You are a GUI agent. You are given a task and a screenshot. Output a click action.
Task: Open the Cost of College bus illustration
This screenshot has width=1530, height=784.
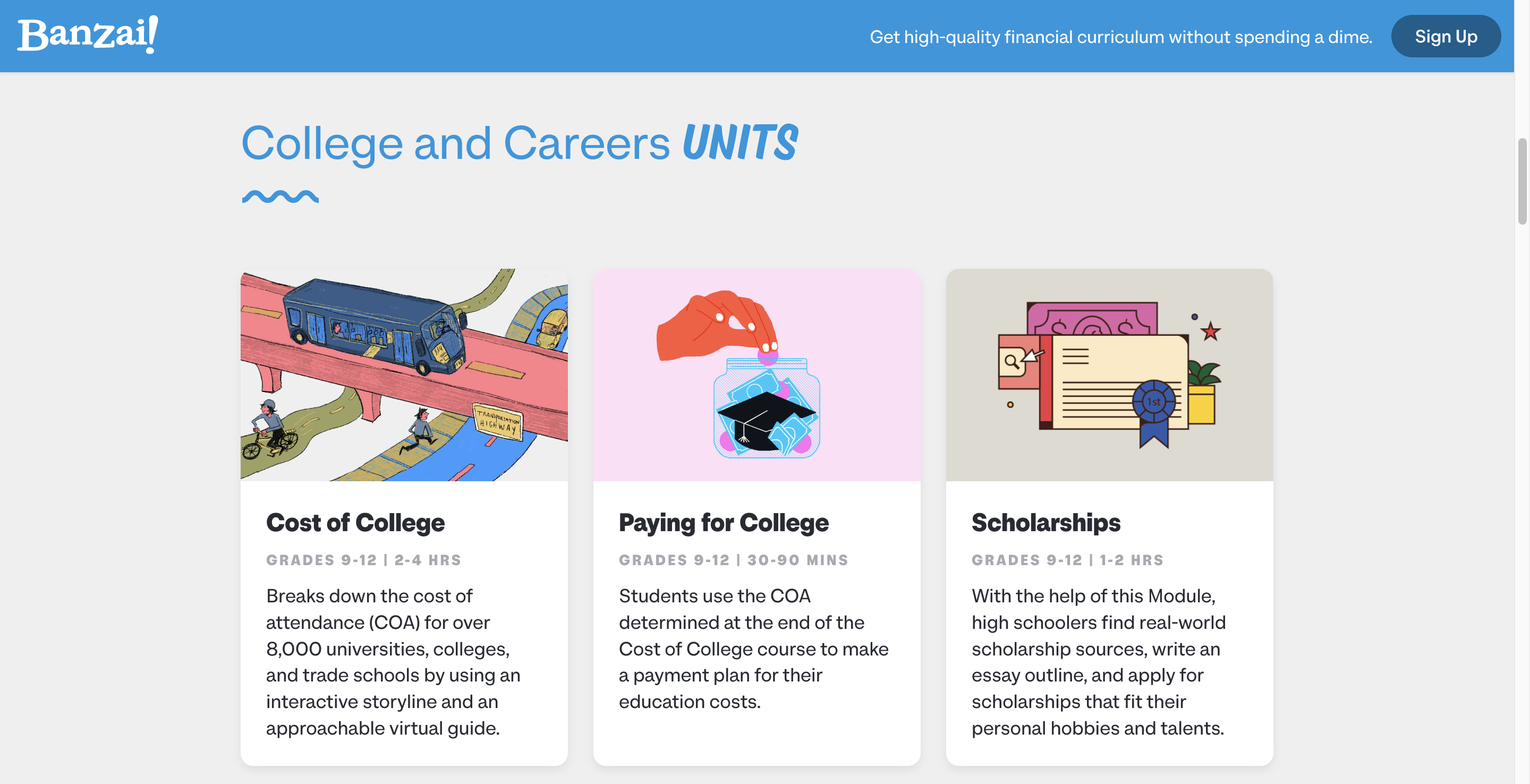click(x=404, y=374)
